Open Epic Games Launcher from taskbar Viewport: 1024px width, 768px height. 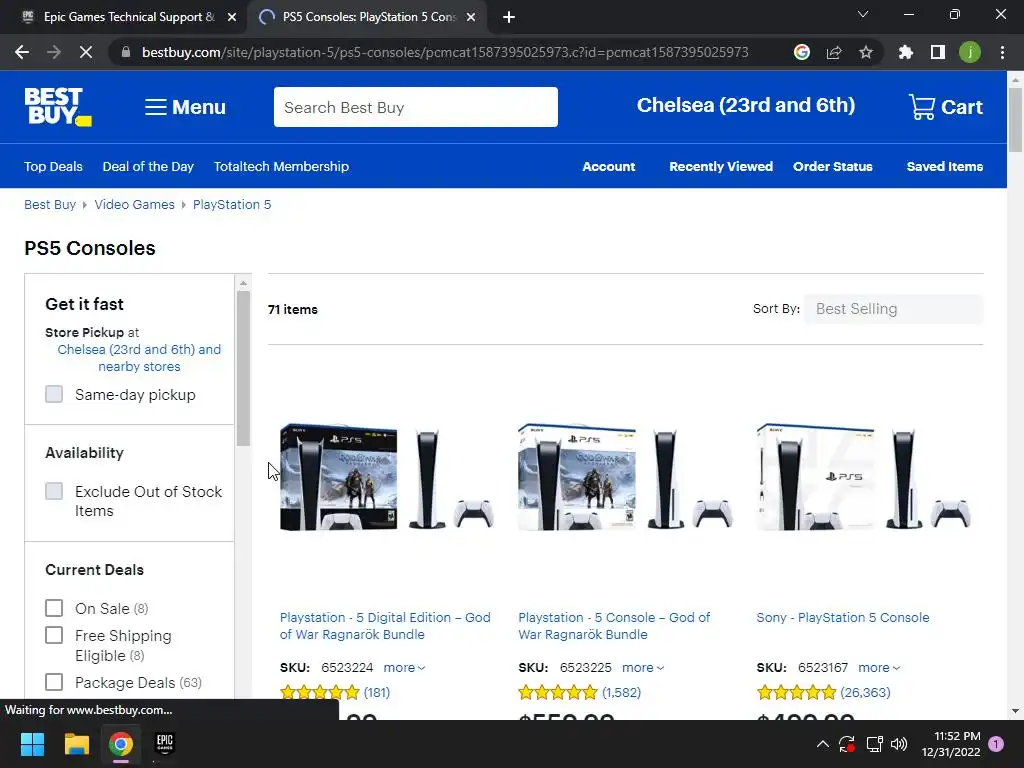point(165,743)
